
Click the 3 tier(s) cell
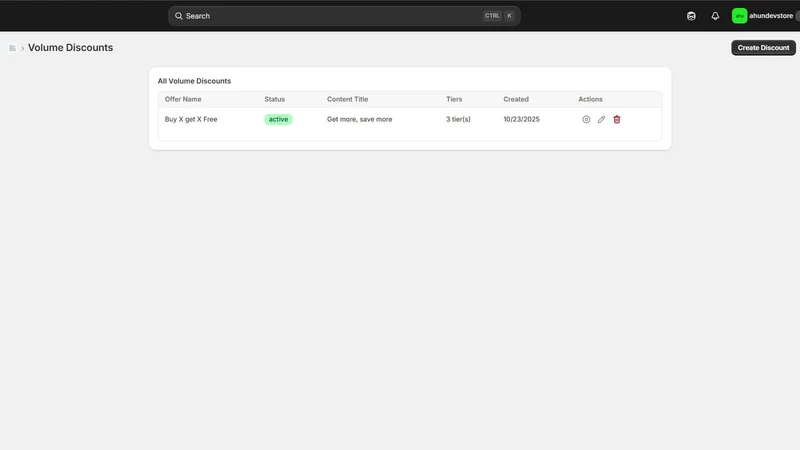(458, 119)
